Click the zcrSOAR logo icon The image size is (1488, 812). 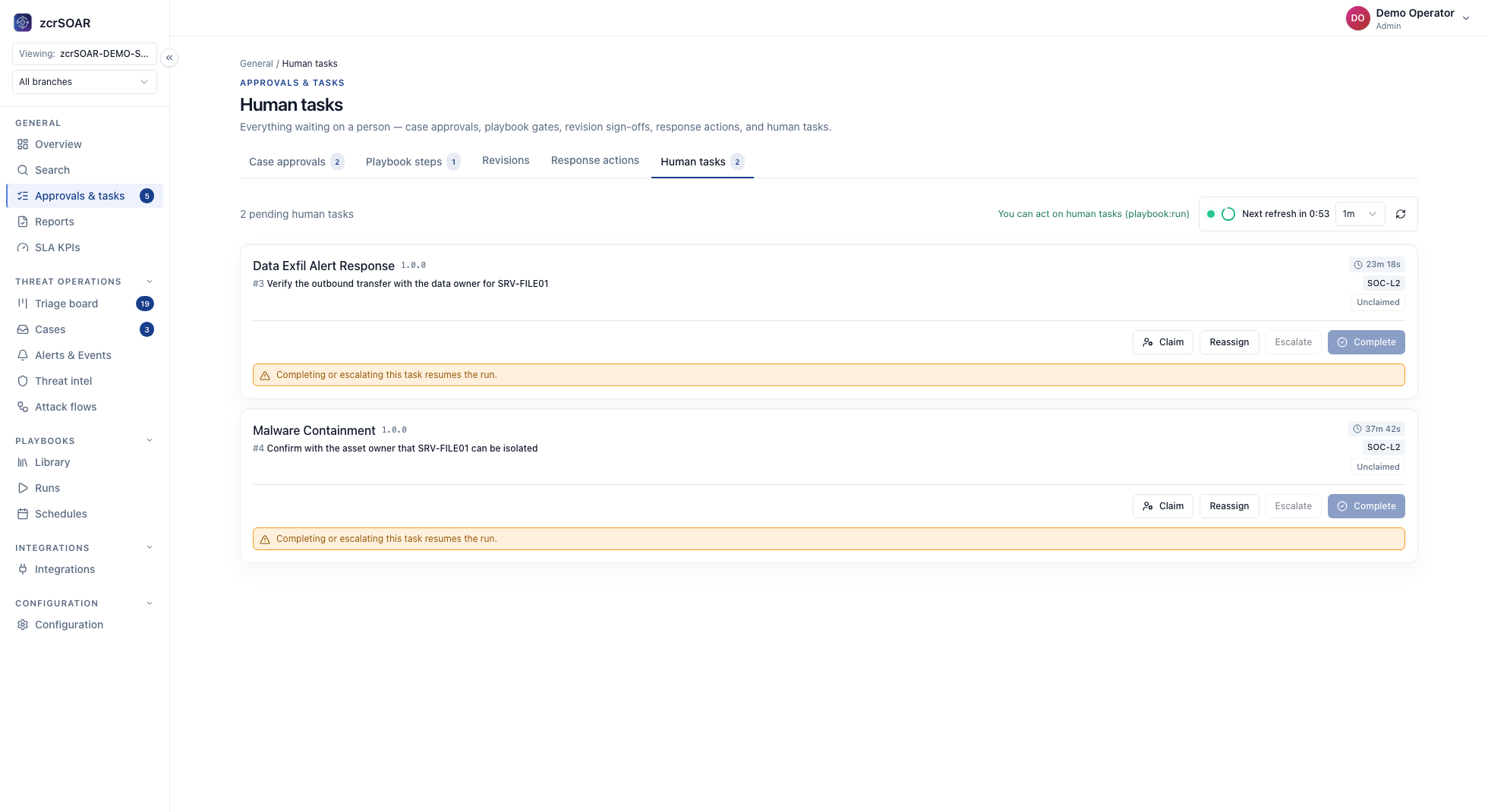(23, 23)
